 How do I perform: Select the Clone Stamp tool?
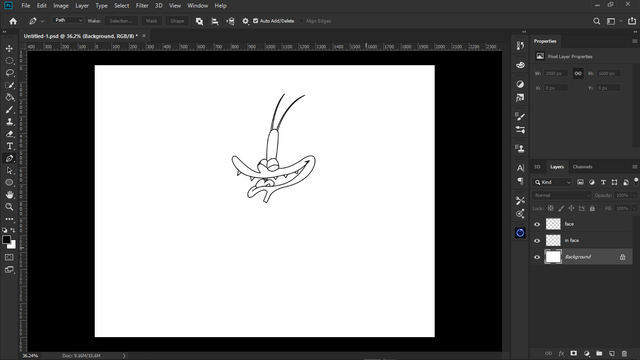9,122
